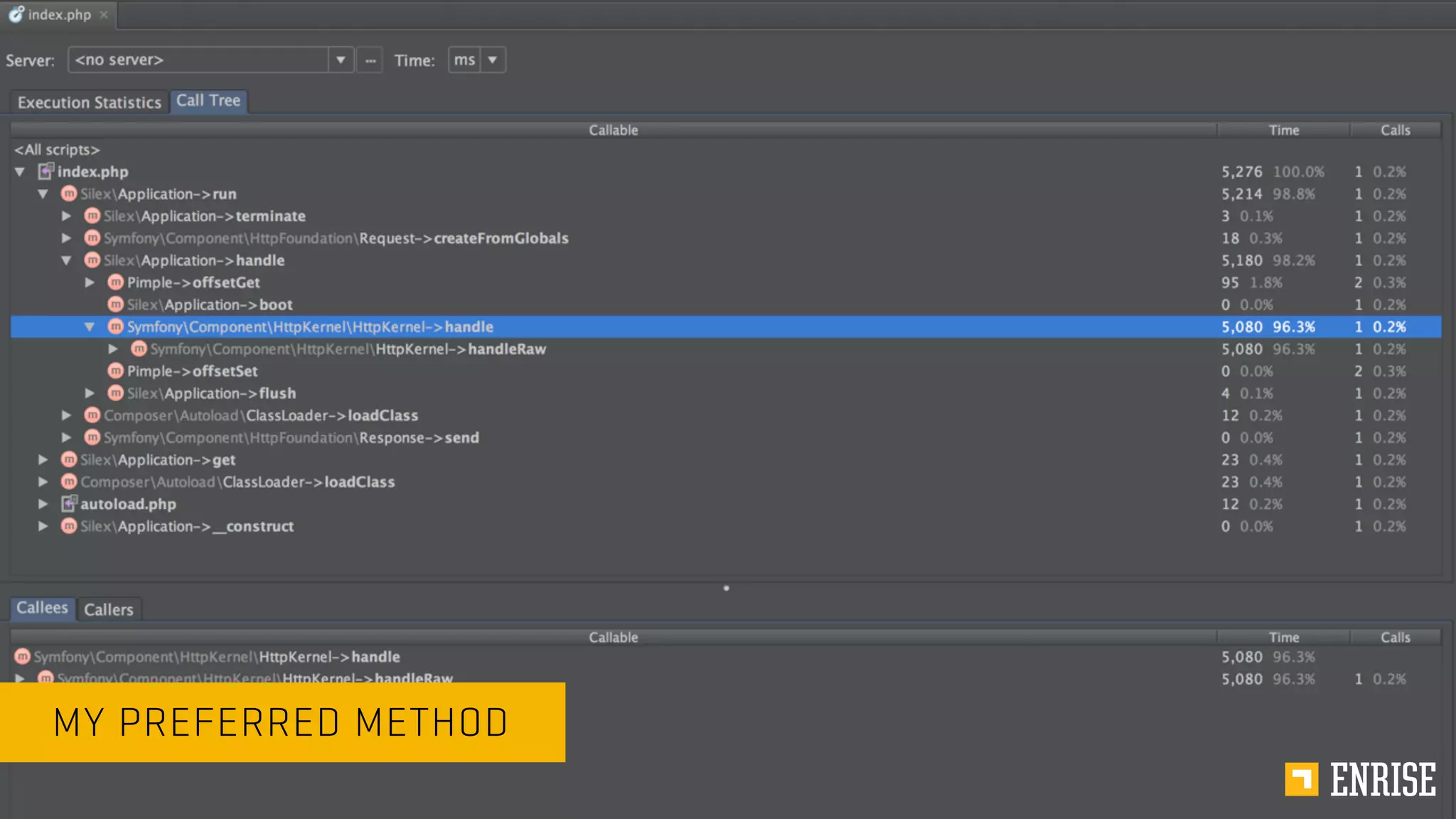Switch to the Execution Statistics tab
1456x819 pixels.
pos(90,102)
